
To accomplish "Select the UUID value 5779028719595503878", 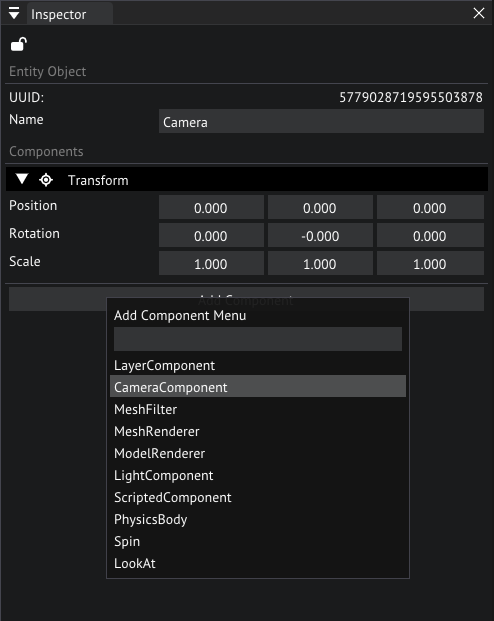I will 411,97.
